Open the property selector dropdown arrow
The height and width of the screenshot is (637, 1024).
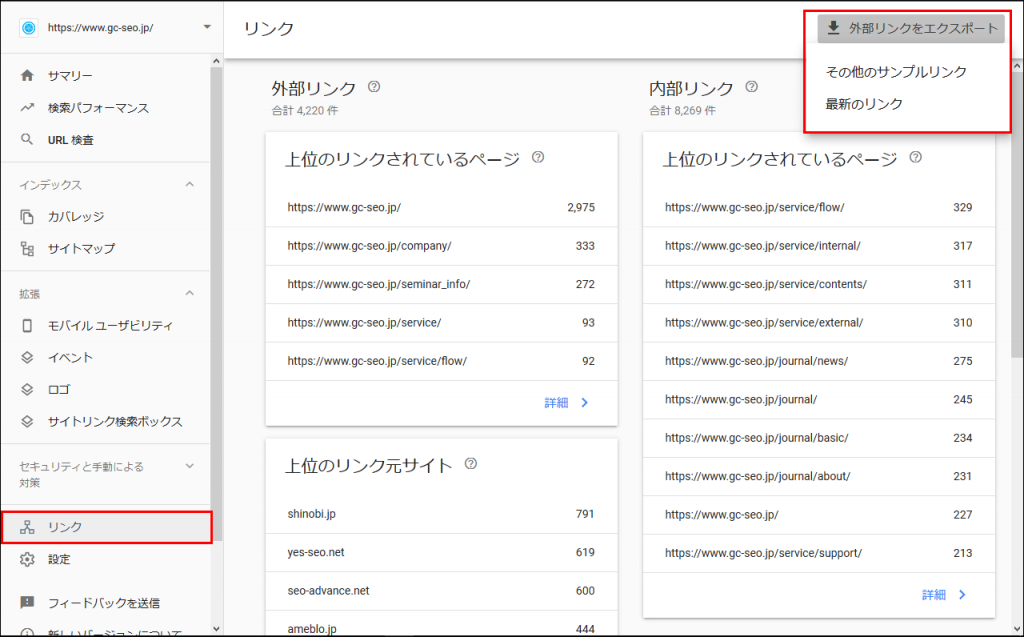tap(207, 27)
